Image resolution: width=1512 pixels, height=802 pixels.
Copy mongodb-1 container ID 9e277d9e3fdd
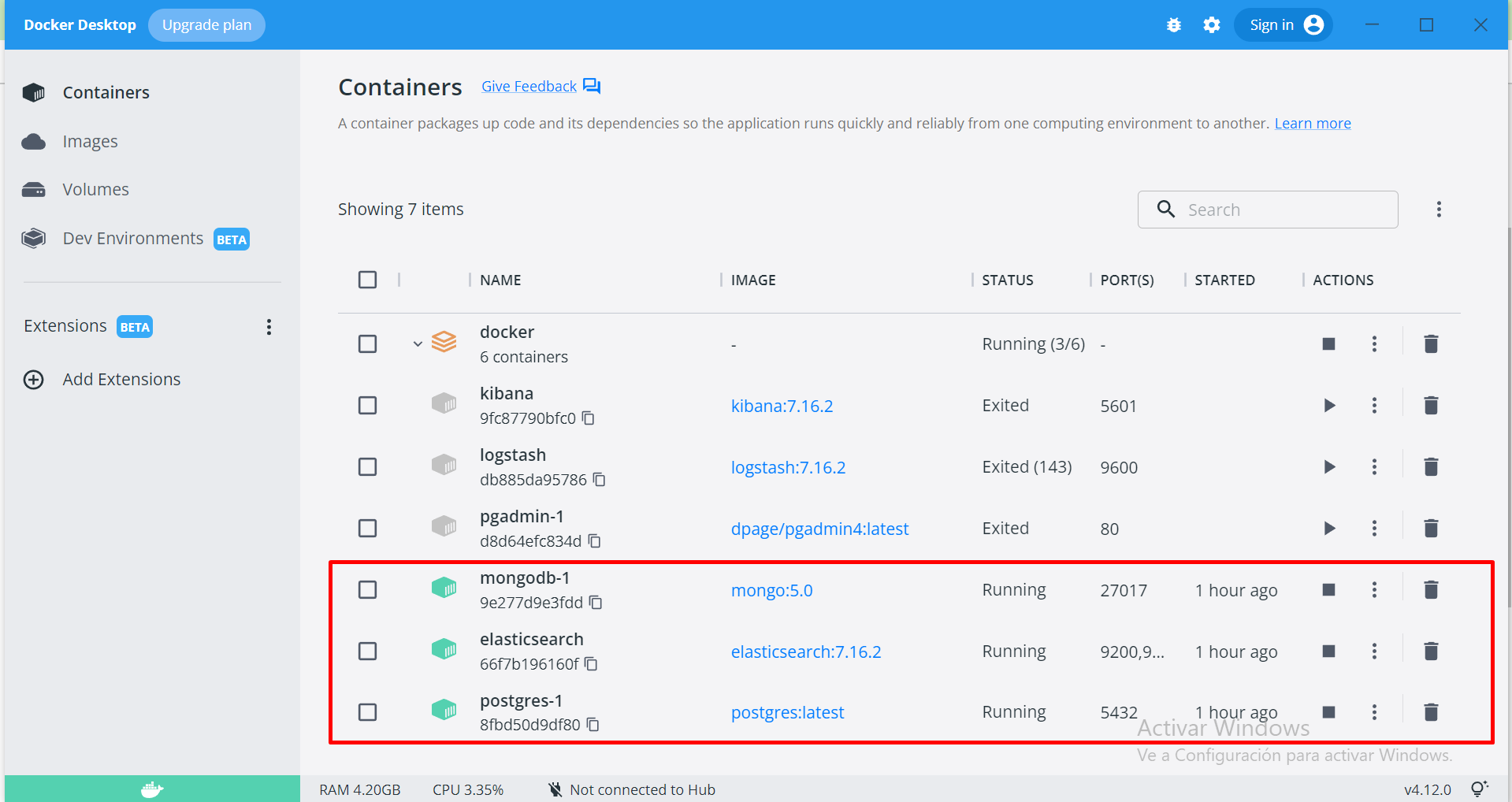pos(596,603)
